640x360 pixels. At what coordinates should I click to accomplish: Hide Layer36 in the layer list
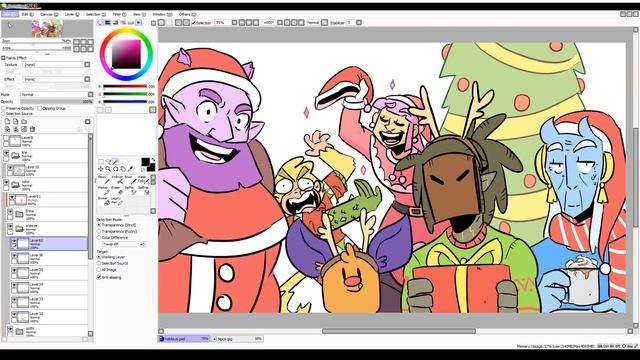click(x=14, y=256)
